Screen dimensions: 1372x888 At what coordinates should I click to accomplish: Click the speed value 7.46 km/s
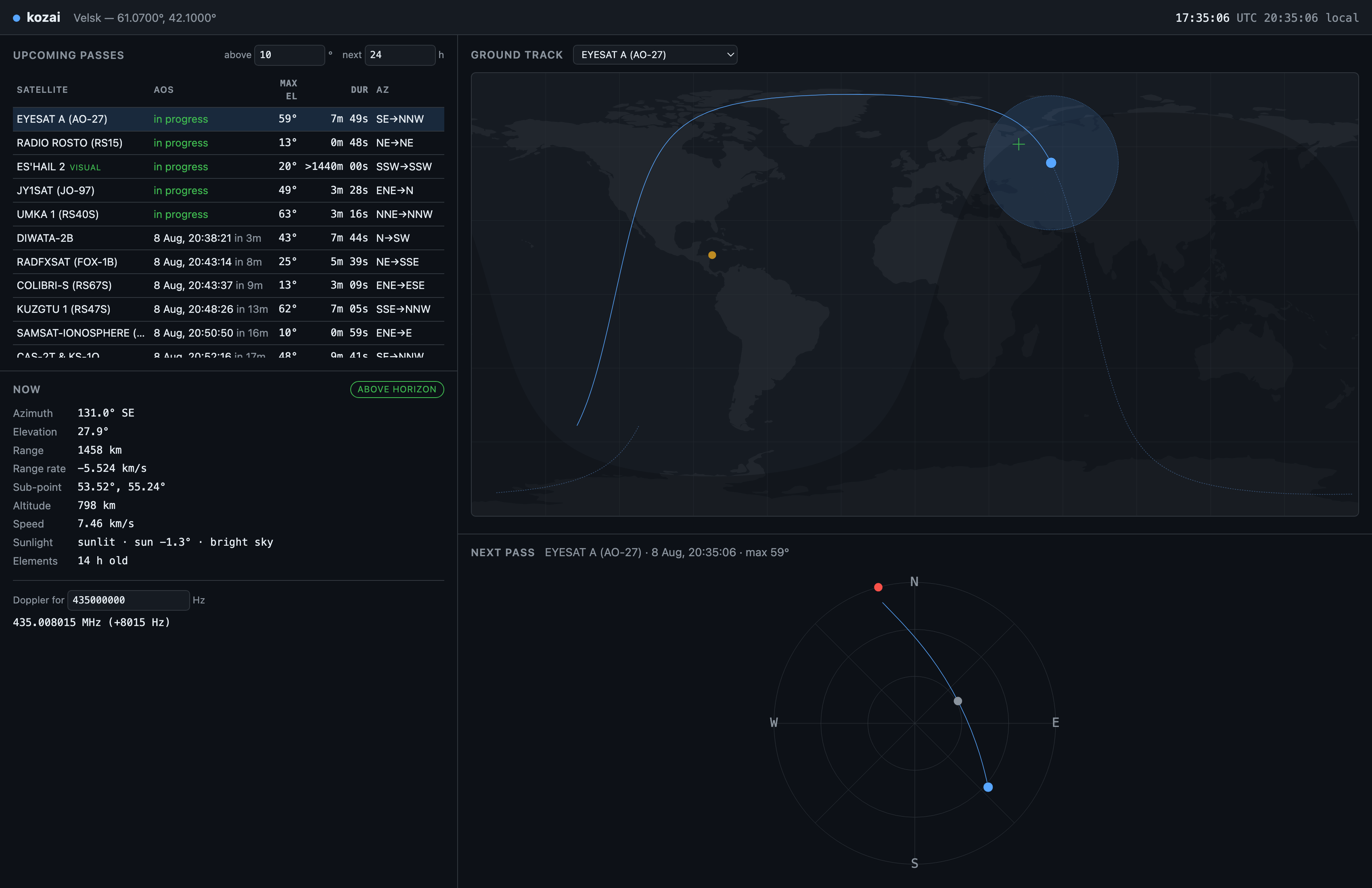point(105,524)
